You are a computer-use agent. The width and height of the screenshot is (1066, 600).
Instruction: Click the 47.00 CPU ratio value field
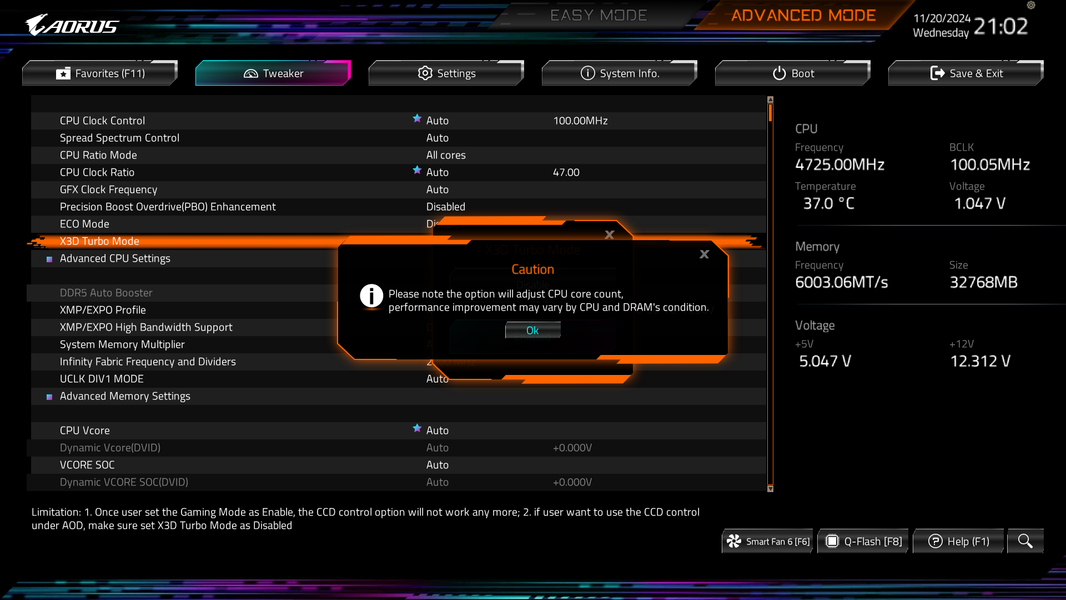pos(566,173)
